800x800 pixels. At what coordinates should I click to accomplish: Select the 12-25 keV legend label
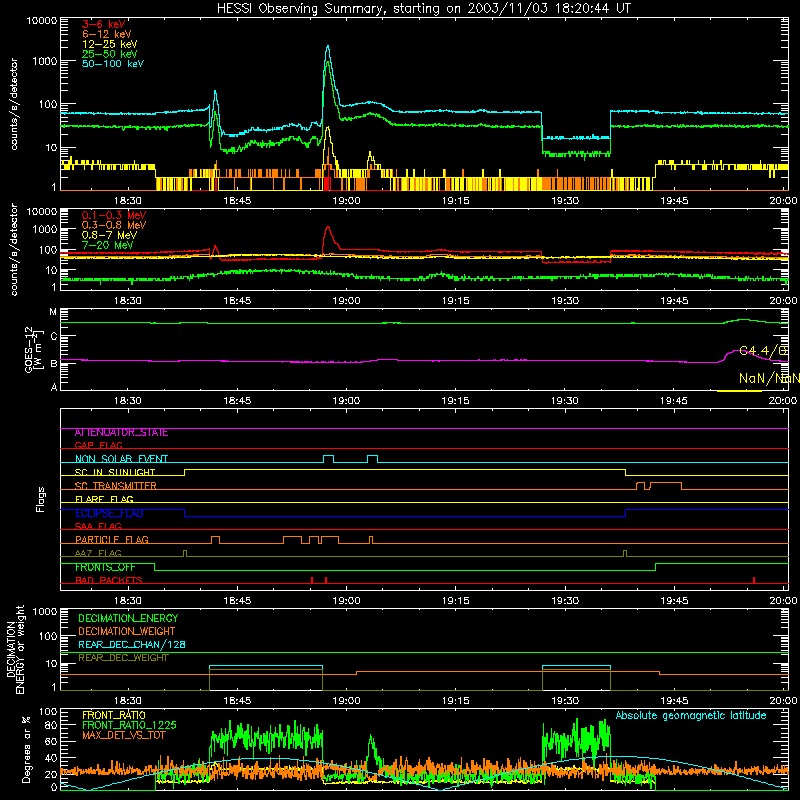tap(110, 44)
